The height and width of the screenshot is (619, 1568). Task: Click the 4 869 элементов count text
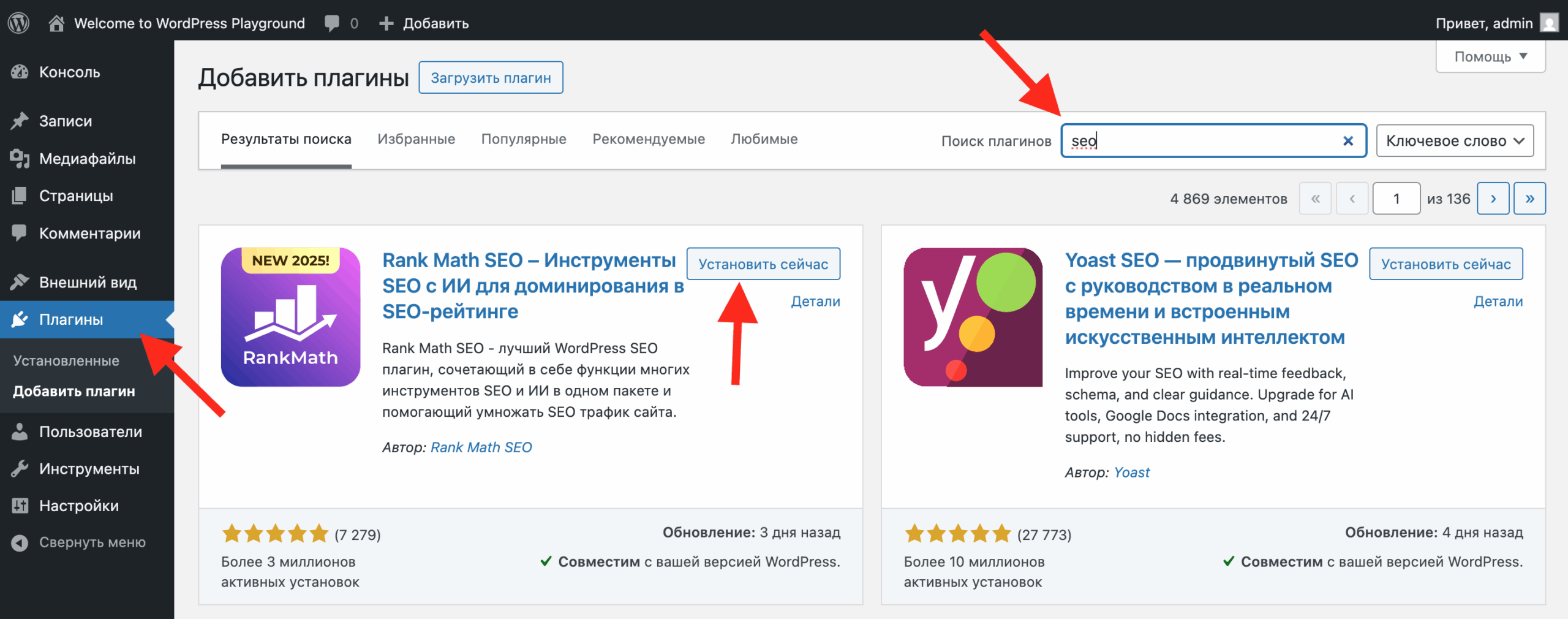click(1229, 199)
